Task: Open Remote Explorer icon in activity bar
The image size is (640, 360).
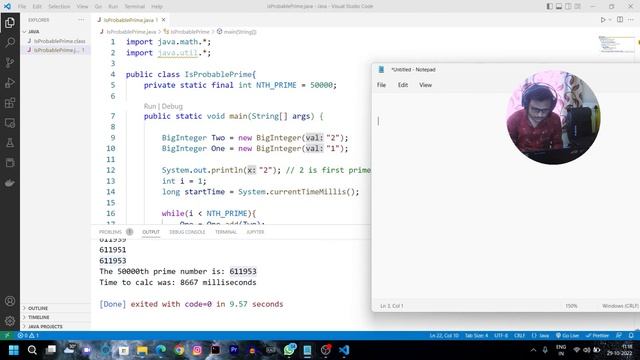Action: (10, 122)
